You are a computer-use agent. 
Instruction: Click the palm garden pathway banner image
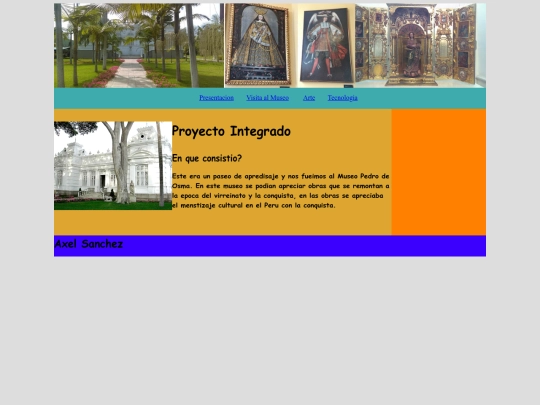(139, 45)
